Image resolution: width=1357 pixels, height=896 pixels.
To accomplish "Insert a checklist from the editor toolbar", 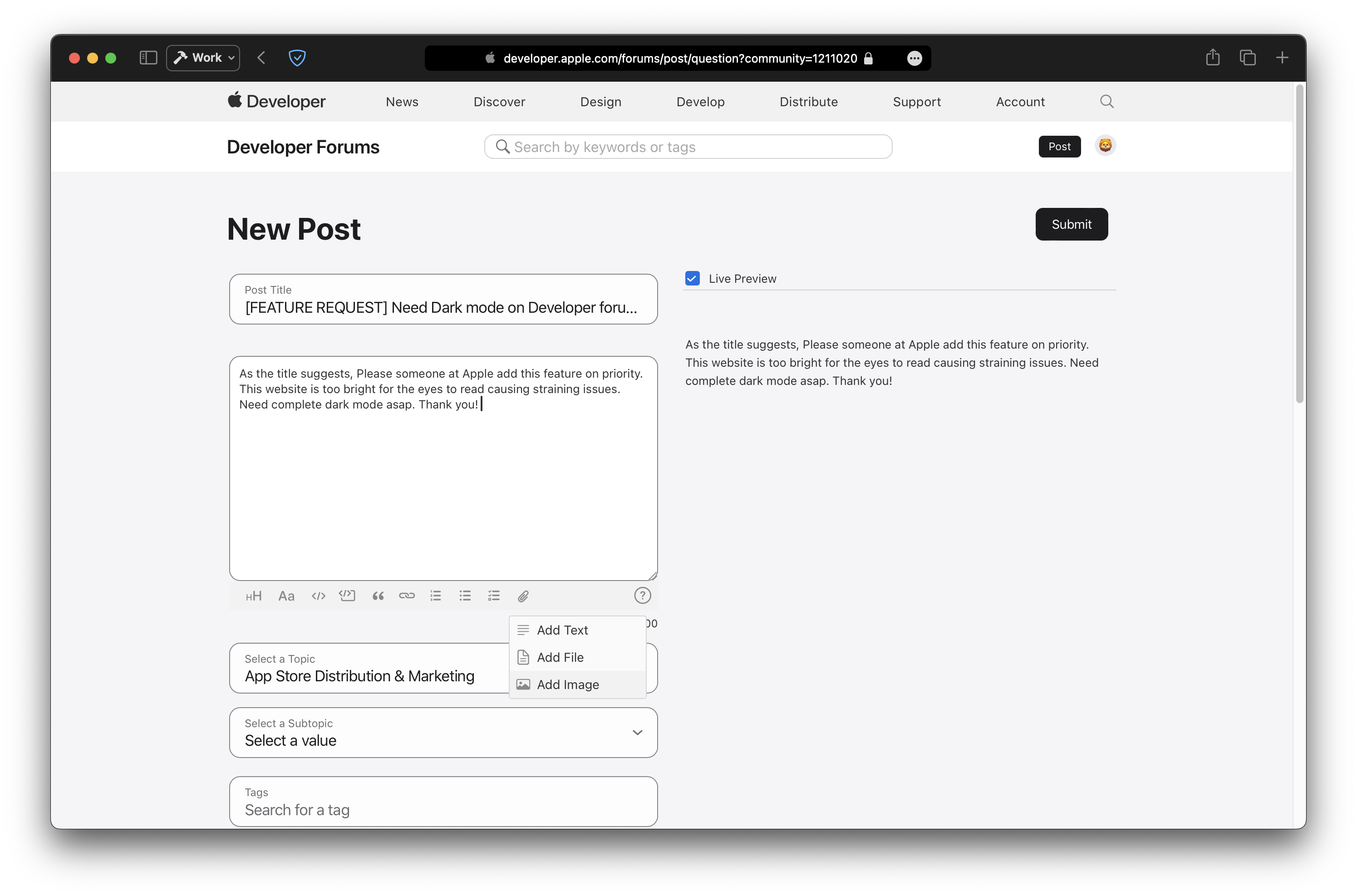I will [494, 596].
